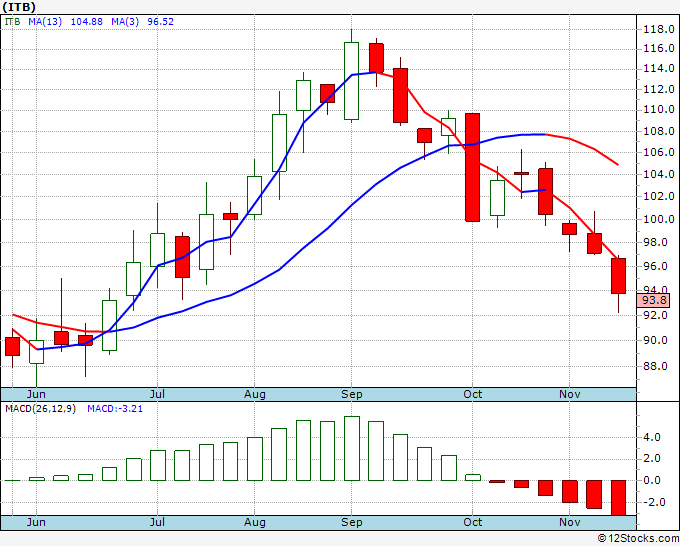
Task: Click the last price tag 93.8
Action: click(654, 300)
